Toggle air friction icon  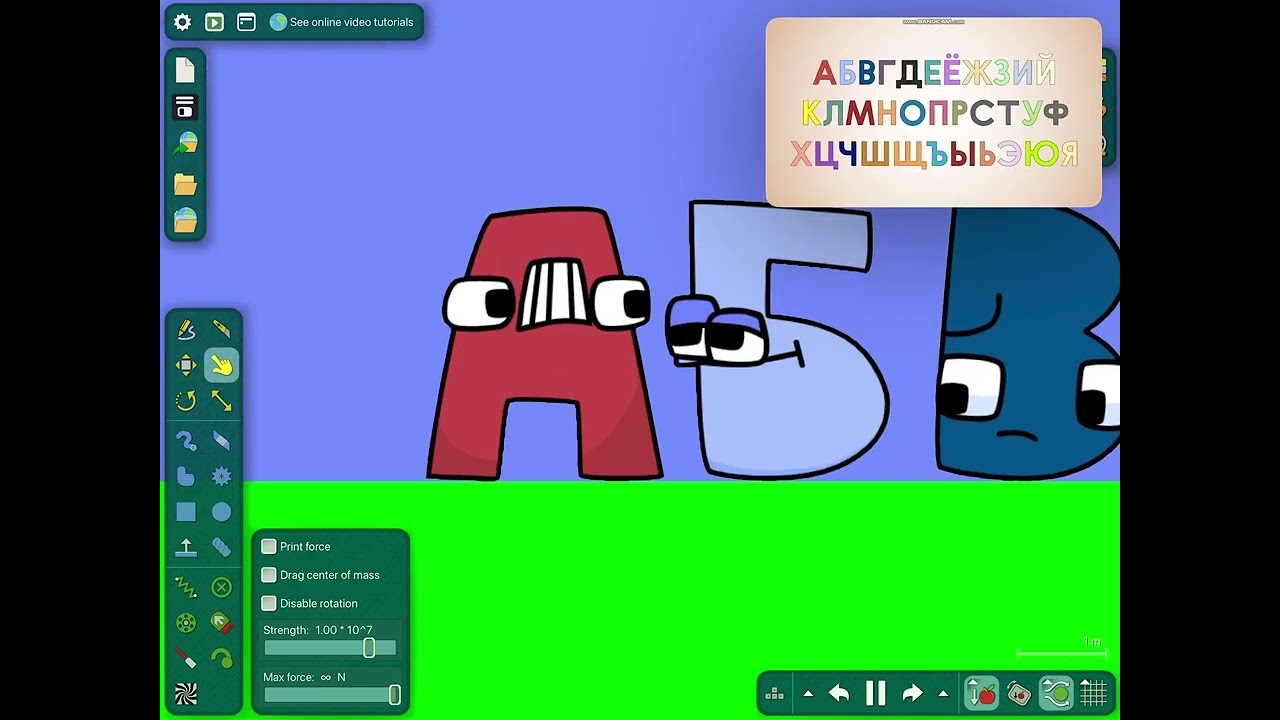[x=1056, y=693]
